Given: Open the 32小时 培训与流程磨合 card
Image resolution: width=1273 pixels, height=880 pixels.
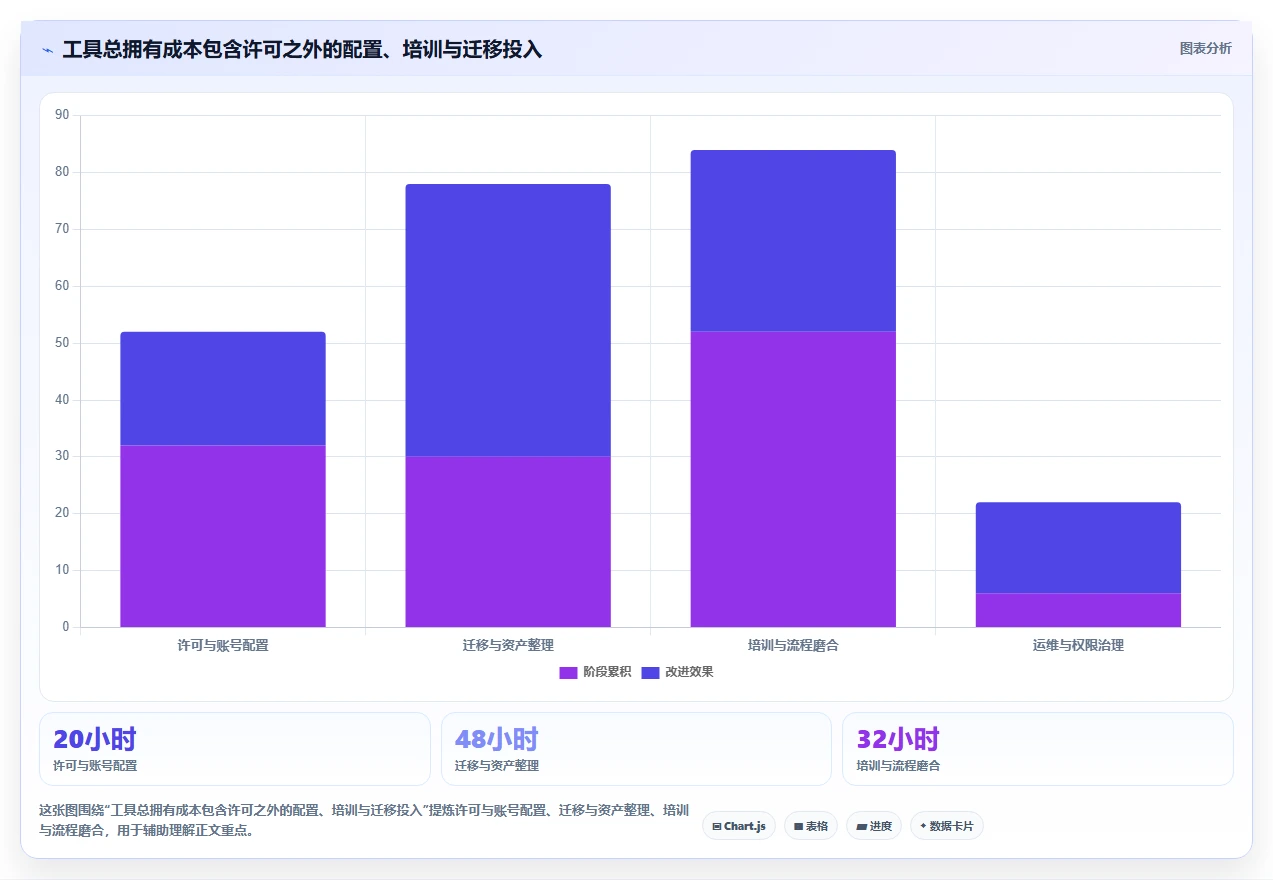Looking at the screenshot, I should tap(1038, 749).
